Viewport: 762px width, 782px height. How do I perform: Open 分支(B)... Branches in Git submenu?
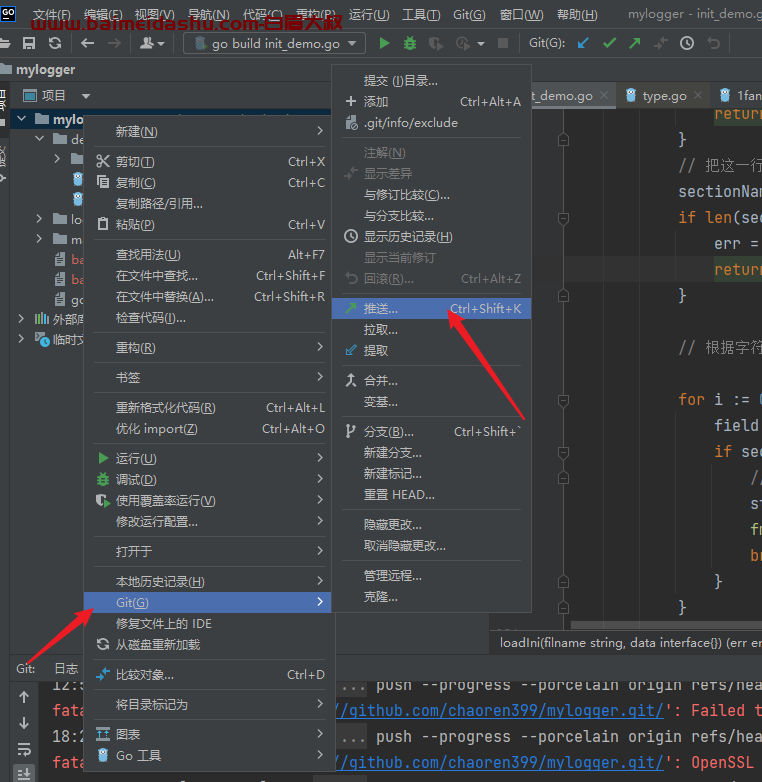[x=431, y=431]
